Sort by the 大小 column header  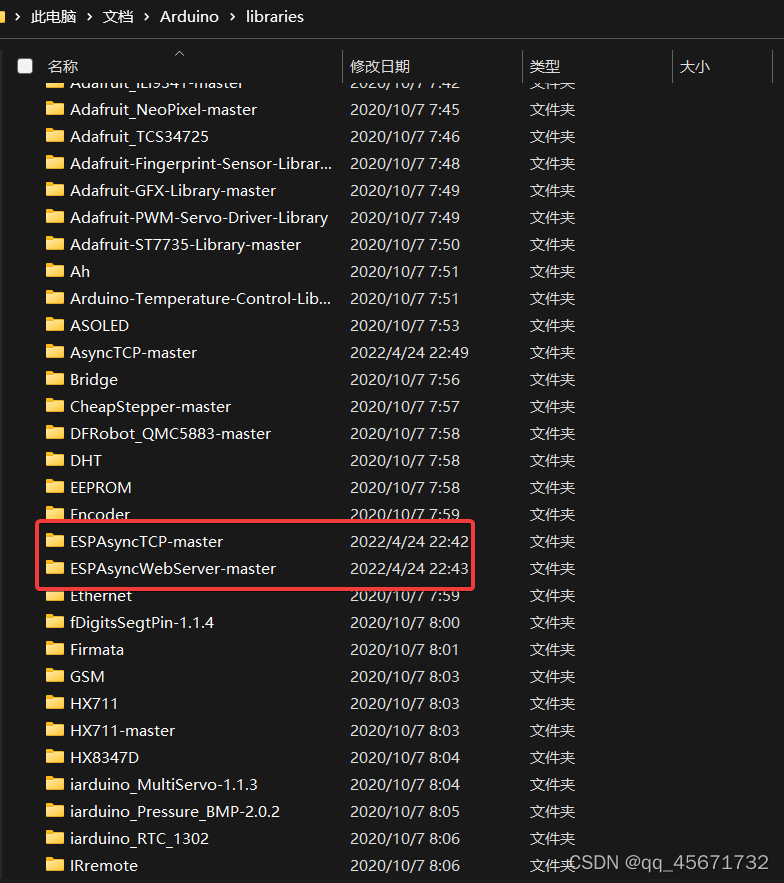tap(694, 66)
